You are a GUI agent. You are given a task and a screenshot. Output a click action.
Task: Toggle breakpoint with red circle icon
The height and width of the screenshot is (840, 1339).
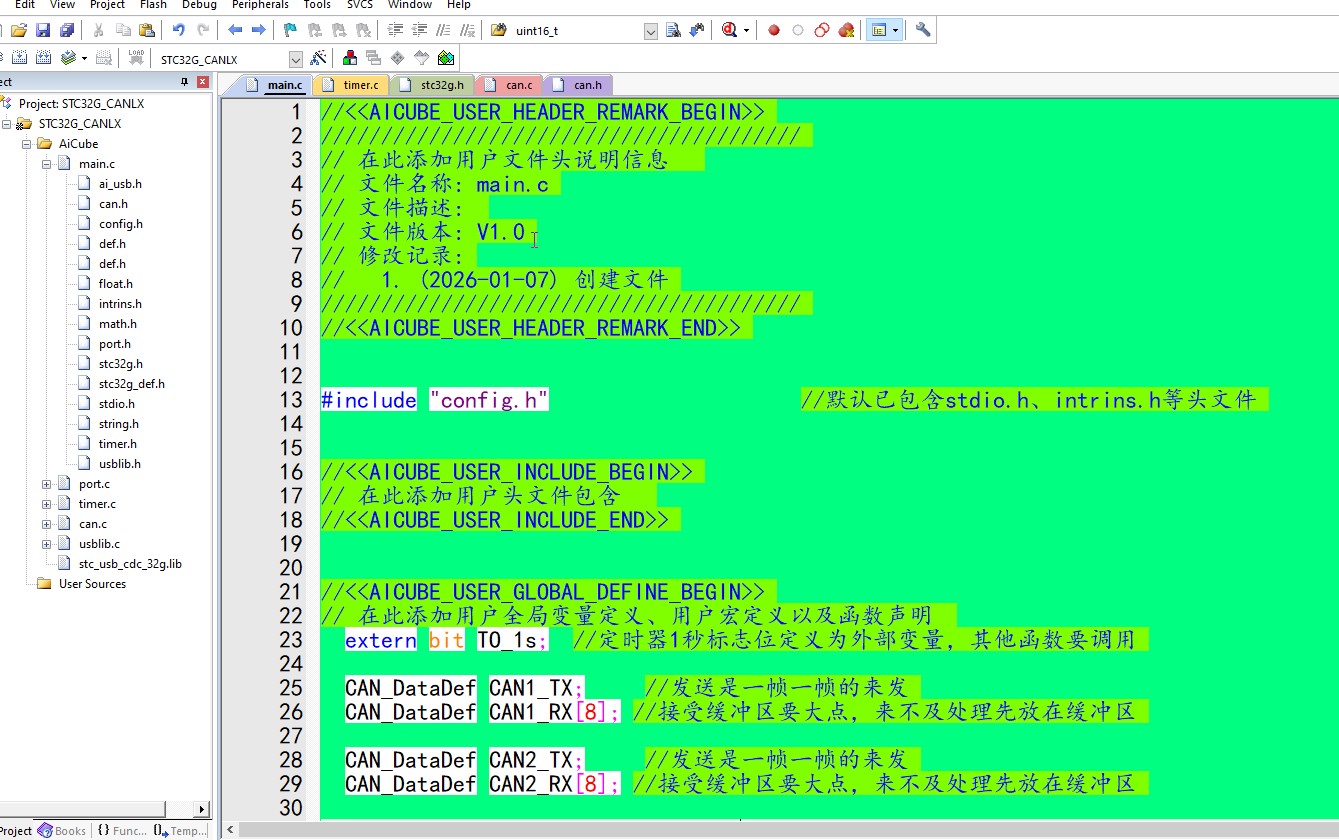pyautogui.click(x=773, y=31)
